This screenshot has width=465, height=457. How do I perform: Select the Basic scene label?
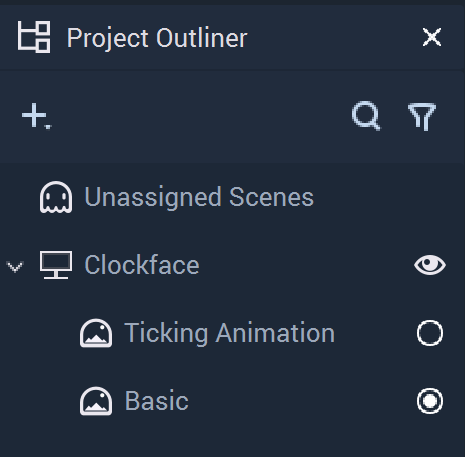[x=157, y=401]
